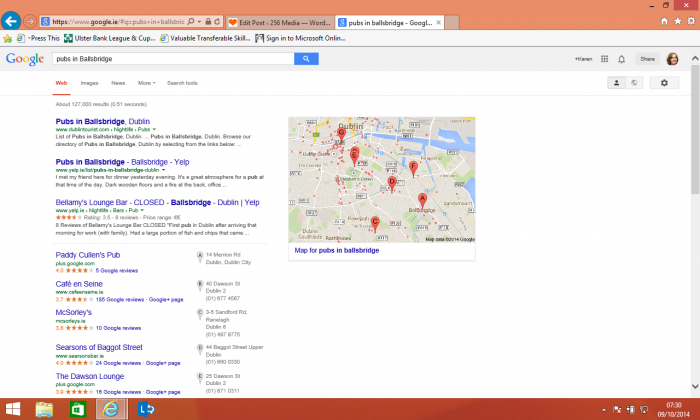The width and height of the screenshot is (700, 420).
Task: Click map marker F on the map
Action: 413,169
